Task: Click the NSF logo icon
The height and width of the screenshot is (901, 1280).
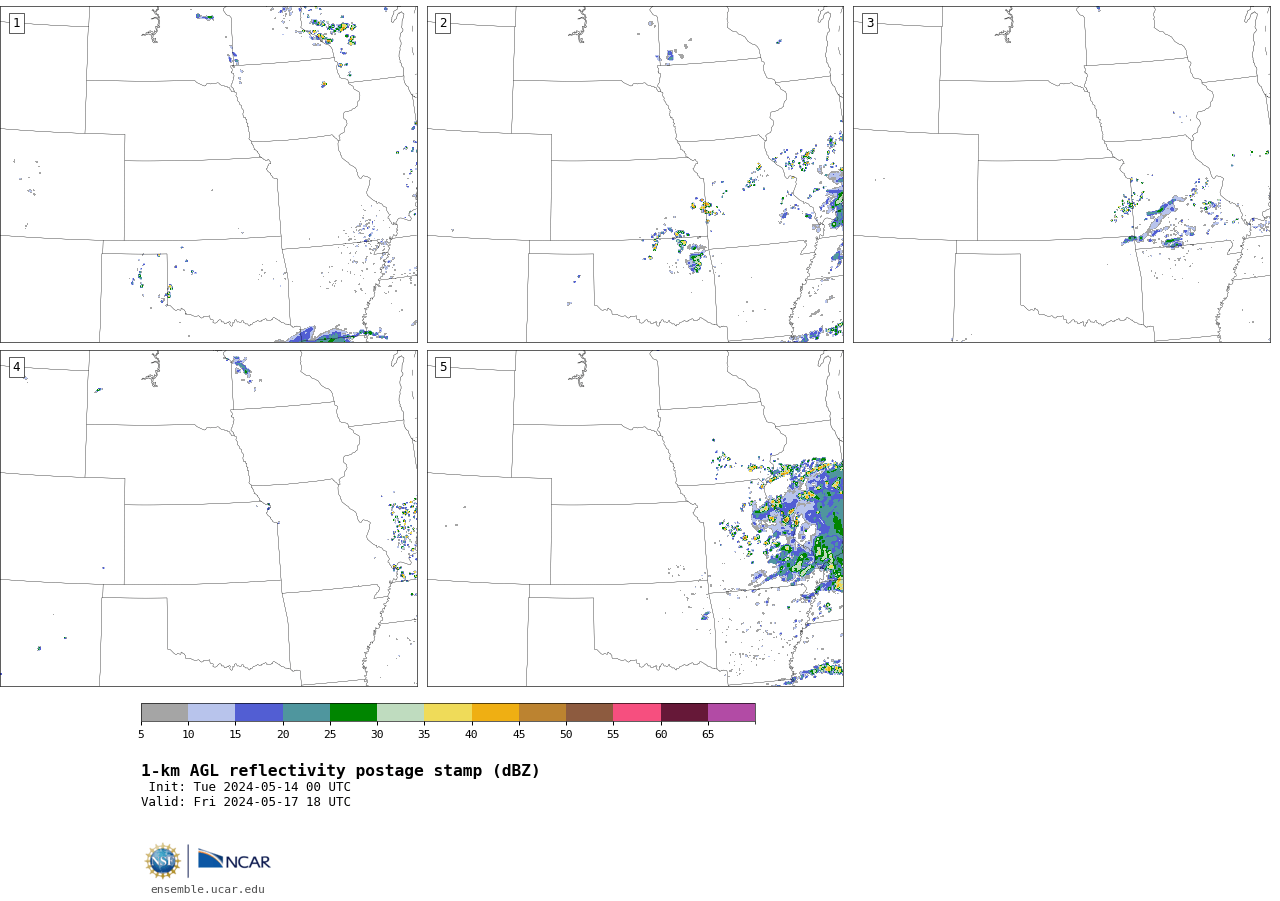Action: [x=163, y=861]
